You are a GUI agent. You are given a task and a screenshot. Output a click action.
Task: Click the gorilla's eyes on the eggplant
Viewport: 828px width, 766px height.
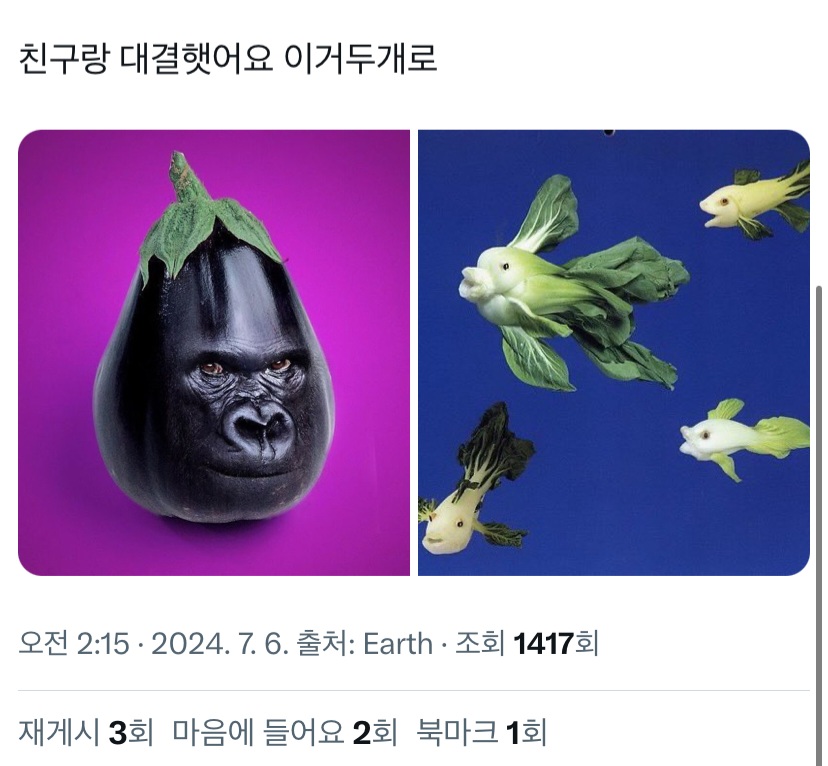click(x=246, y=366)
